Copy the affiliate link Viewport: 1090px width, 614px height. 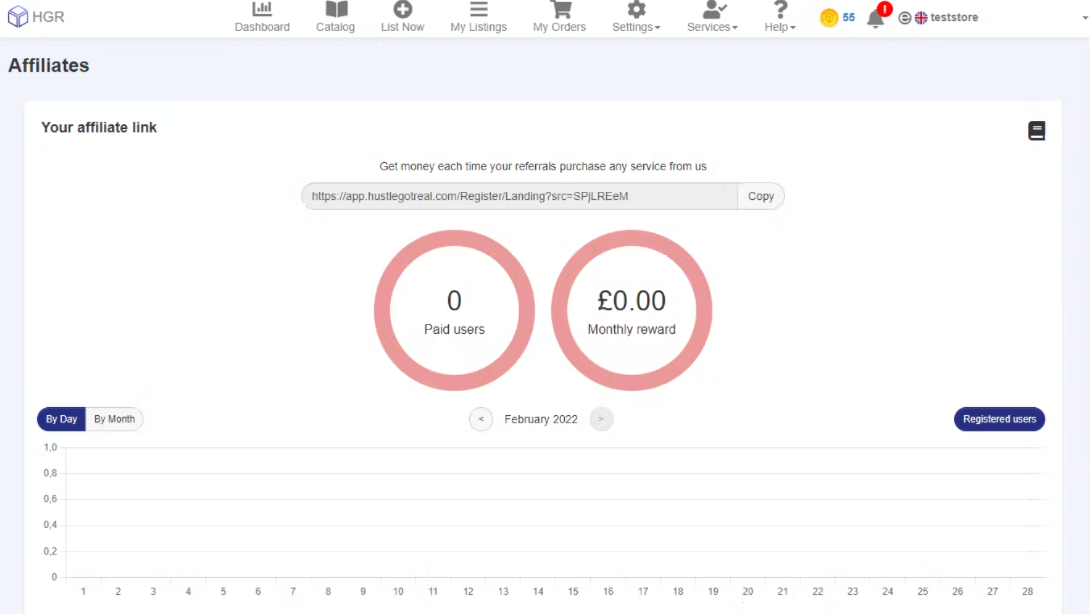click(761, 196)
